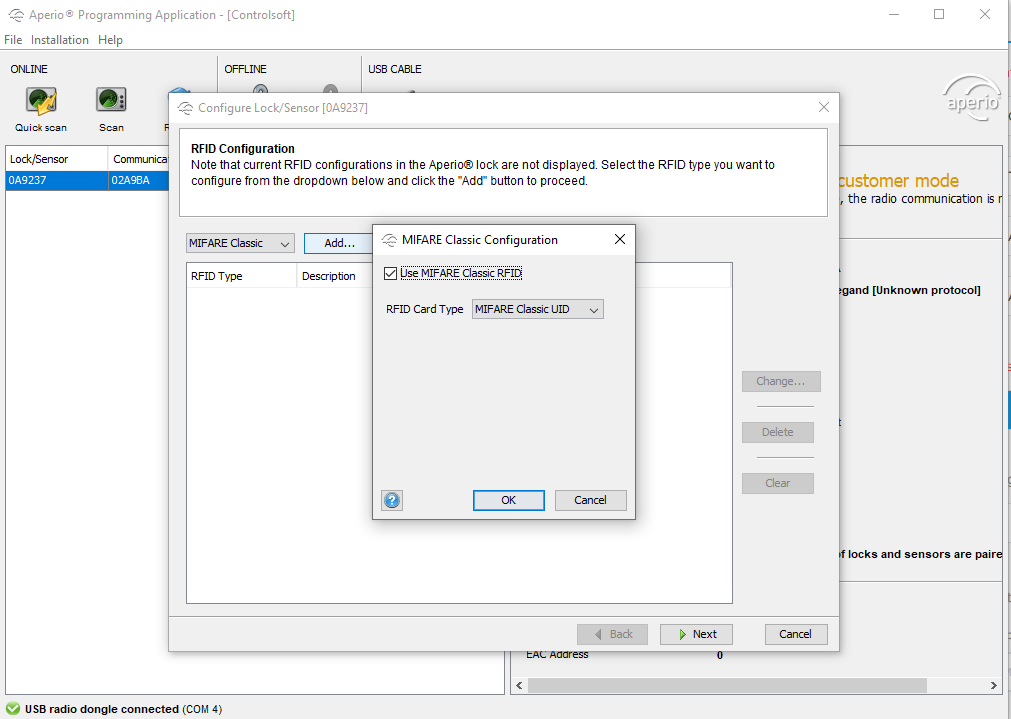Click the horizontal scrollbar thumb

point(727,685)
